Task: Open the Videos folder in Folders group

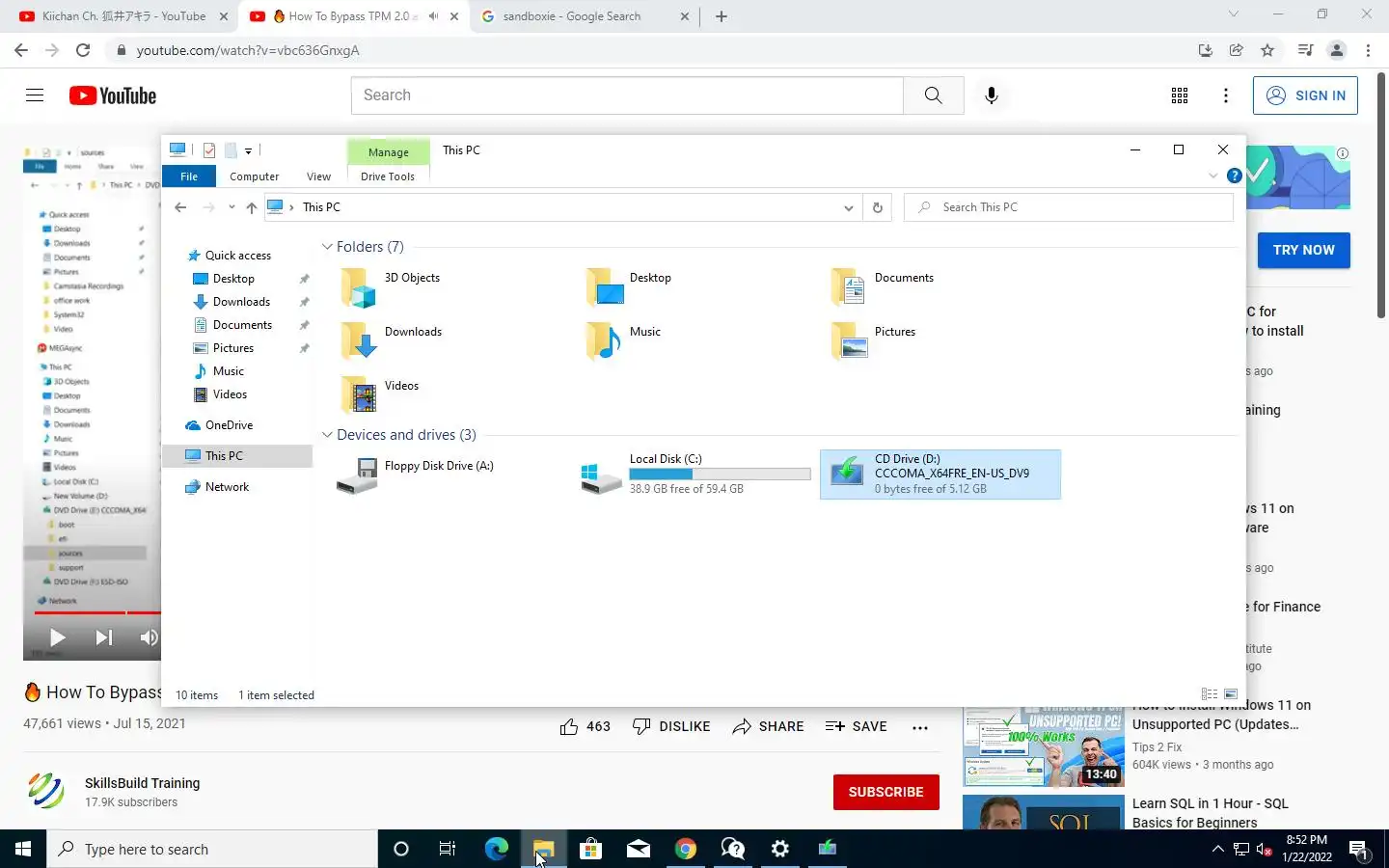Action: (359, 395)
